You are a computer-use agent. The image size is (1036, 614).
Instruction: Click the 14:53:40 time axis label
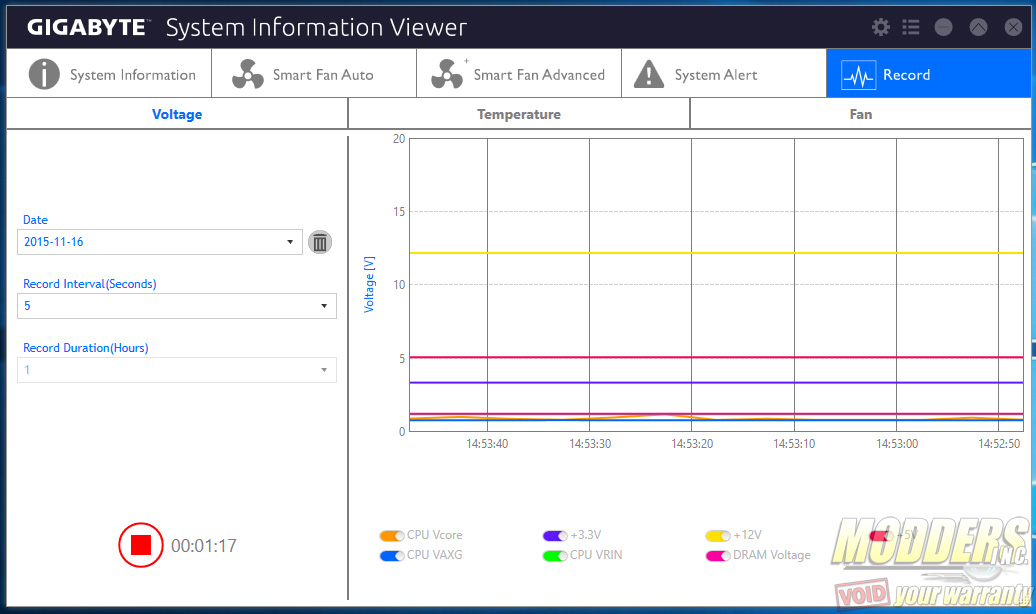click(487, 444)
